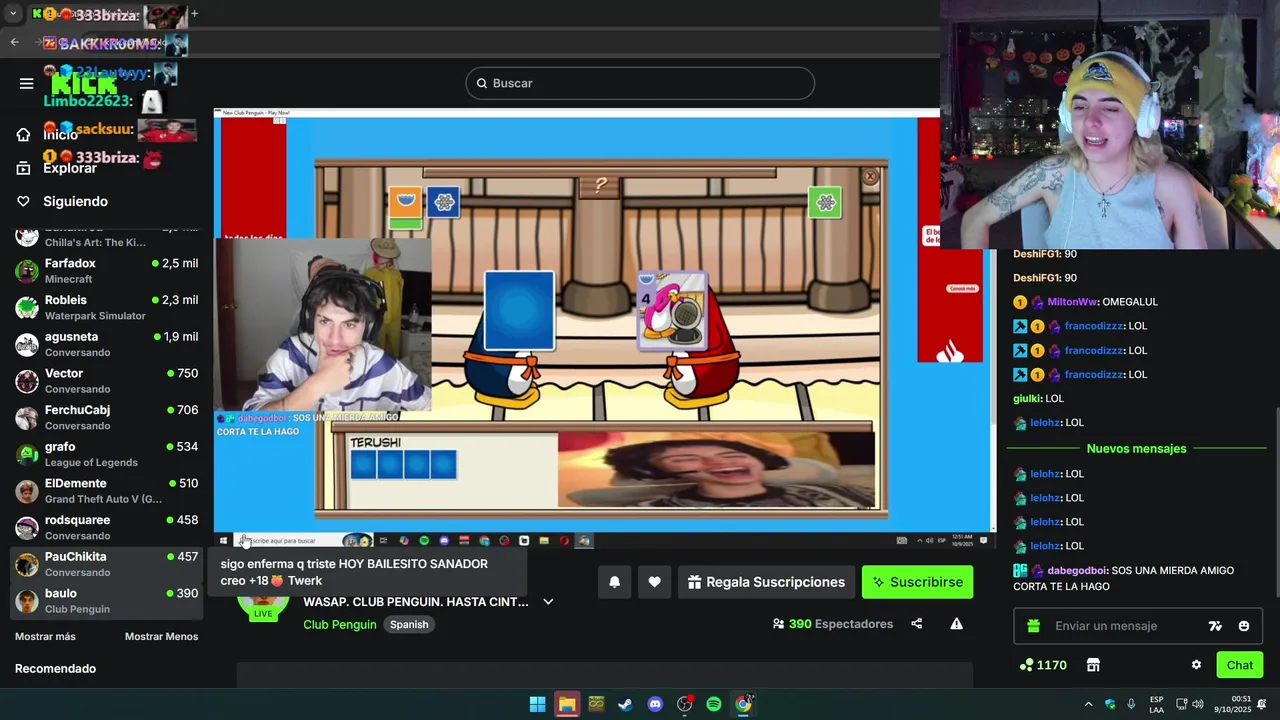Click the green Chat send button
This screenshot has height=720, width=1280.
[1240, 665]
